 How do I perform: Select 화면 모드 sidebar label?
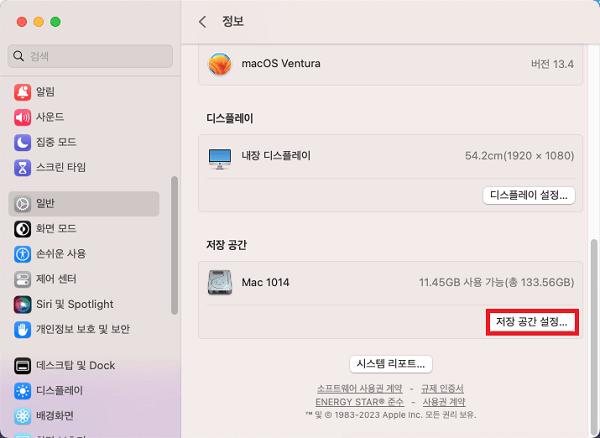56,229
